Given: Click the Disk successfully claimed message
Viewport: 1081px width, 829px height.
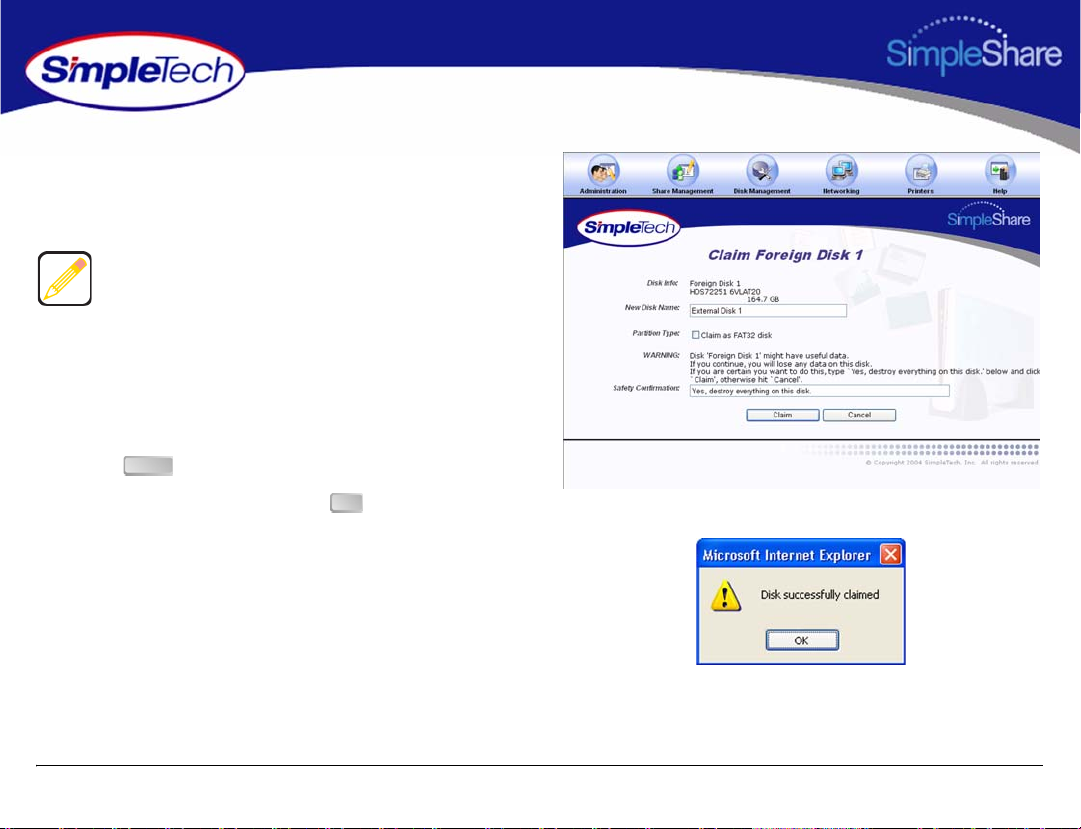Looking at the screenshot, I should click(x=820, y=595).
